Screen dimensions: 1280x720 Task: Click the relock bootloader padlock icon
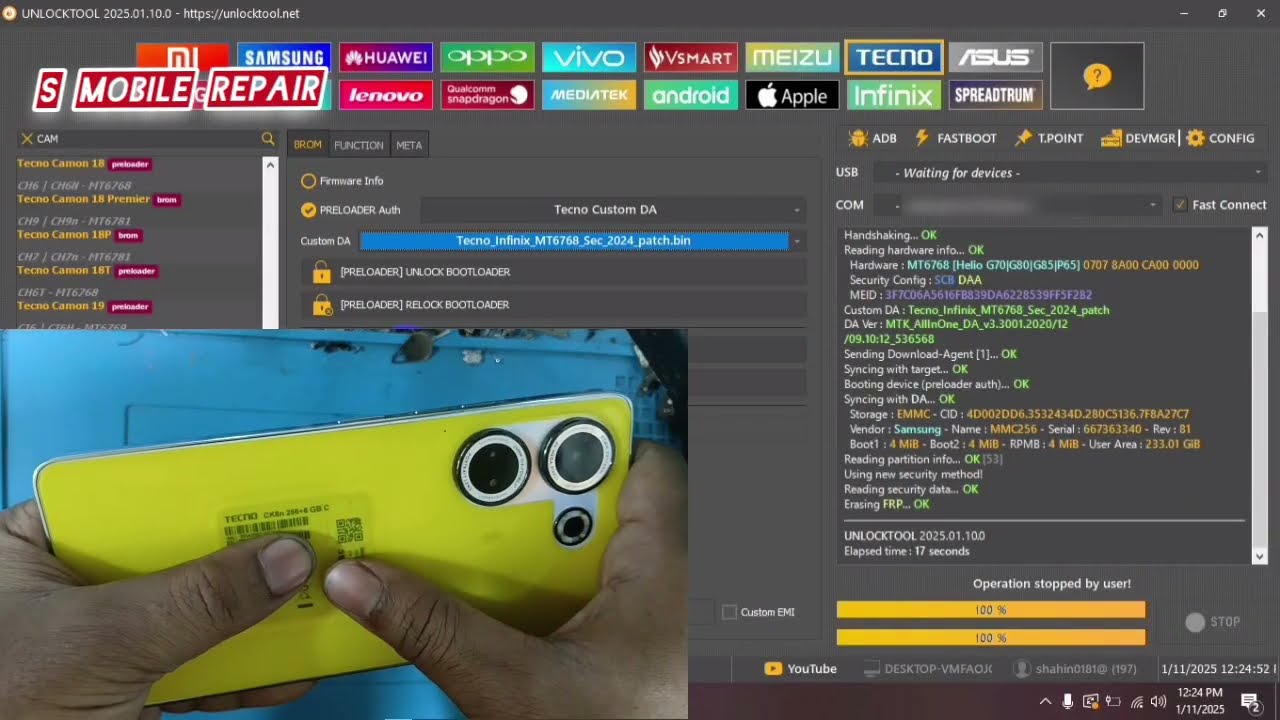click(321, 305)
